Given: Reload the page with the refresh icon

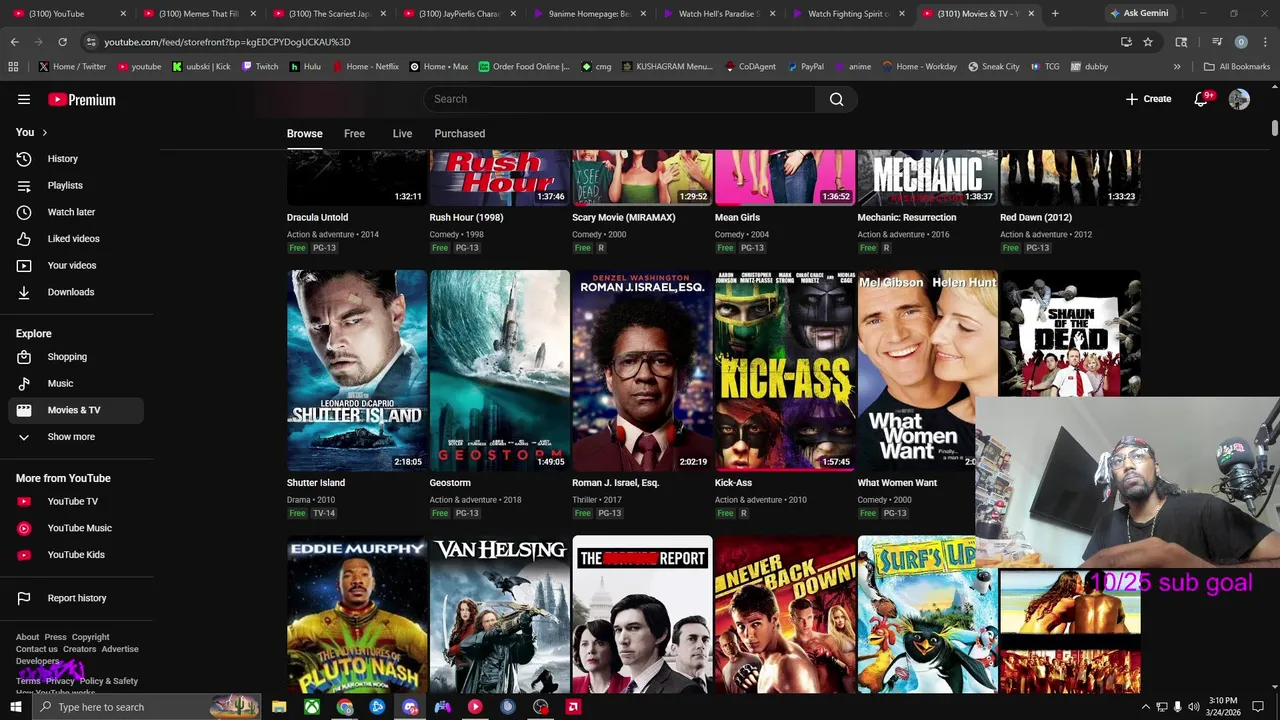Looking at the screenshot, I should (x=62, y=42).
